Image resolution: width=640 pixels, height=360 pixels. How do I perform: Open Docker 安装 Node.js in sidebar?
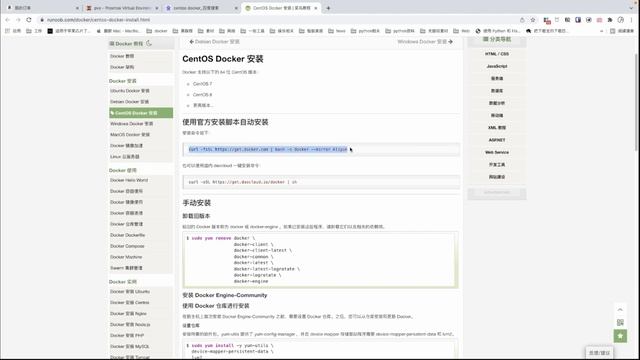tap(130, 325)
